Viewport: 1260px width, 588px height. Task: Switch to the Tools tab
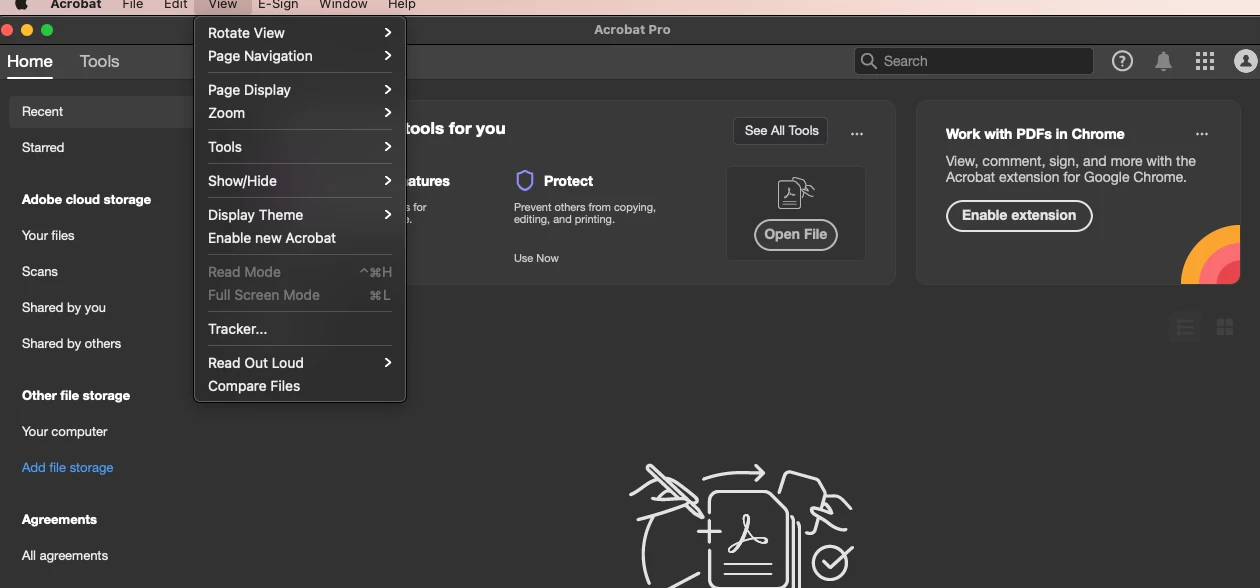99,61
